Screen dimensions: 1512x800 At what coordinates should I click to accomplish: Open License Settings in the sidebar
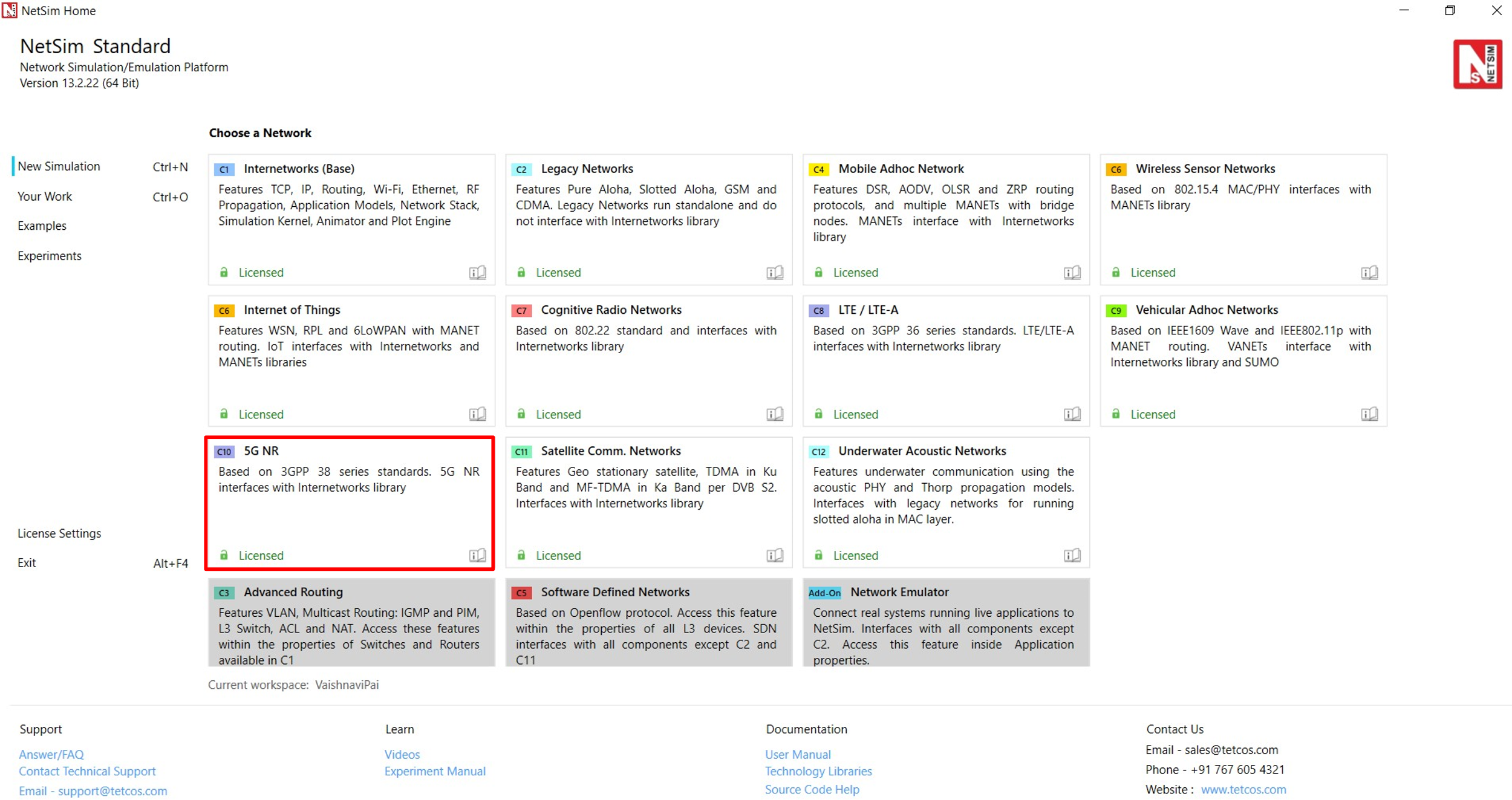59,533
